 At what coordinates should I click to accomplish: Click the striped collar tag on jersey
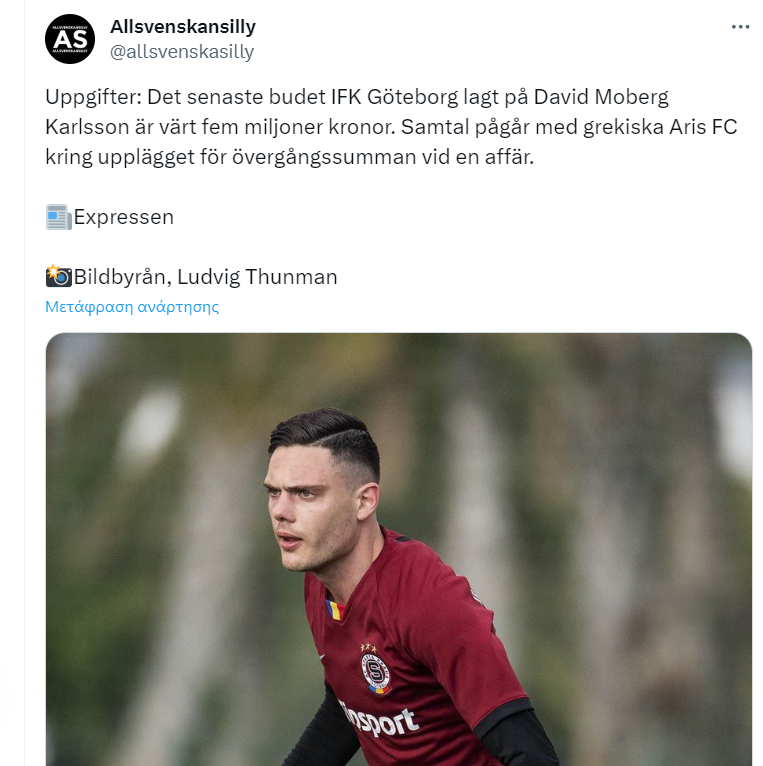(335, 610)
